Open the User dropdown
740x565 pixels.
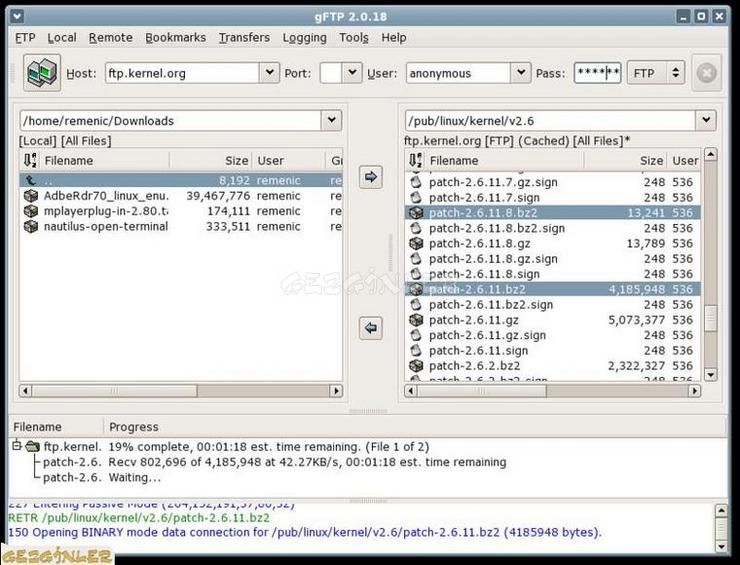pyautogui.click(x=521, y=73)
